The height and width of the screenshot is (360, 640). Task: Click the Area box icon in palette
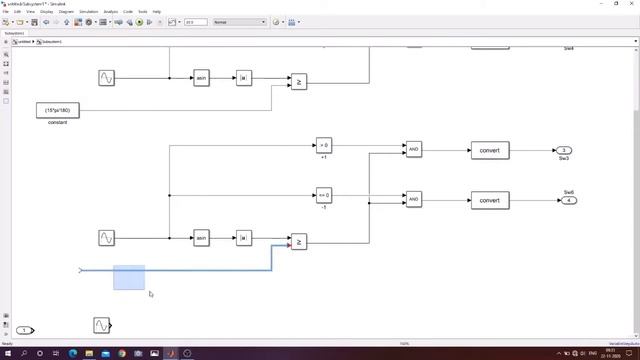coord(6,101)
